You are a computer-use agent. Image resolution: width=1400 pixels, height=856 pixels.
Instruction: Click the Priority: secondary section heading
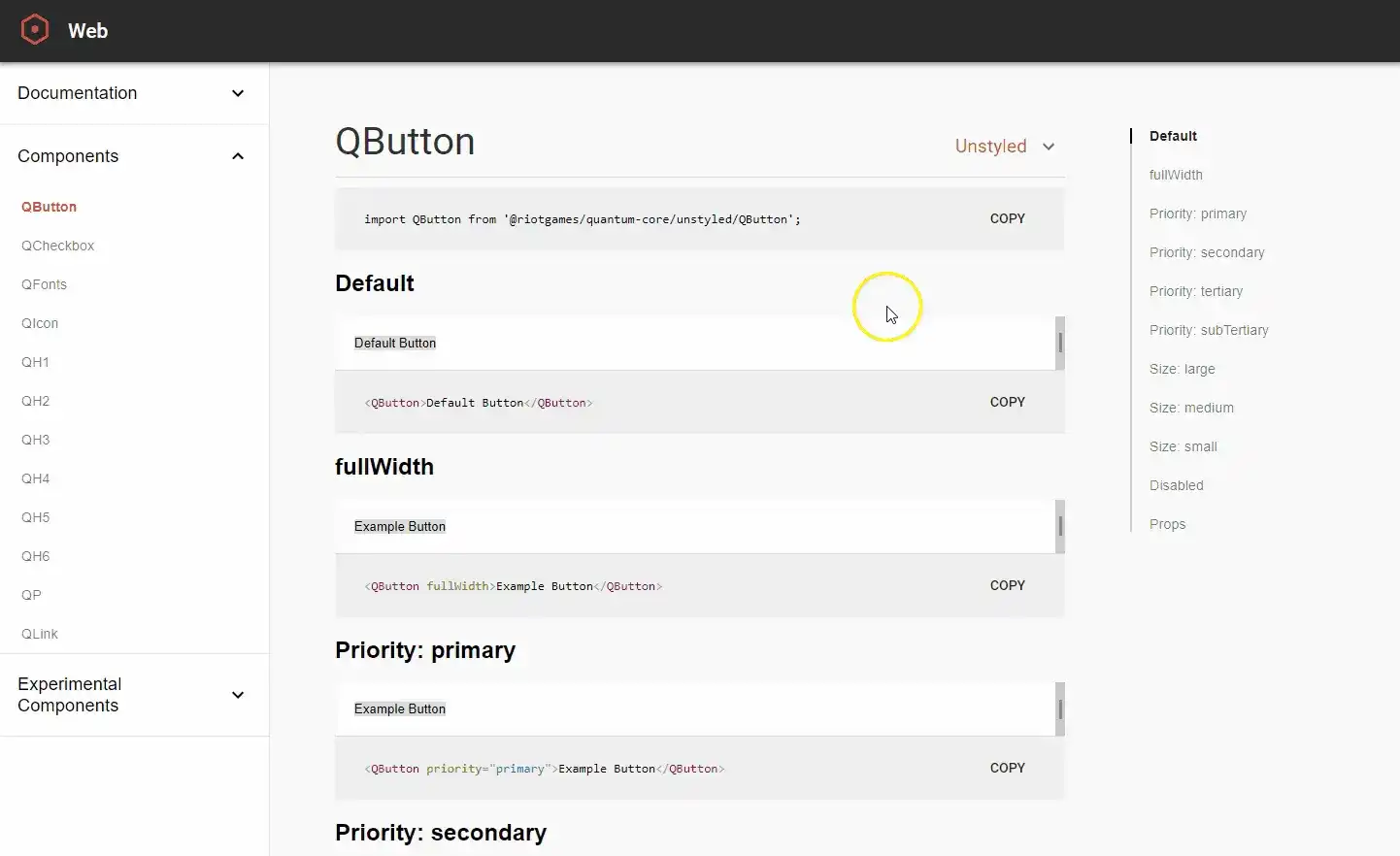point(441,833)
